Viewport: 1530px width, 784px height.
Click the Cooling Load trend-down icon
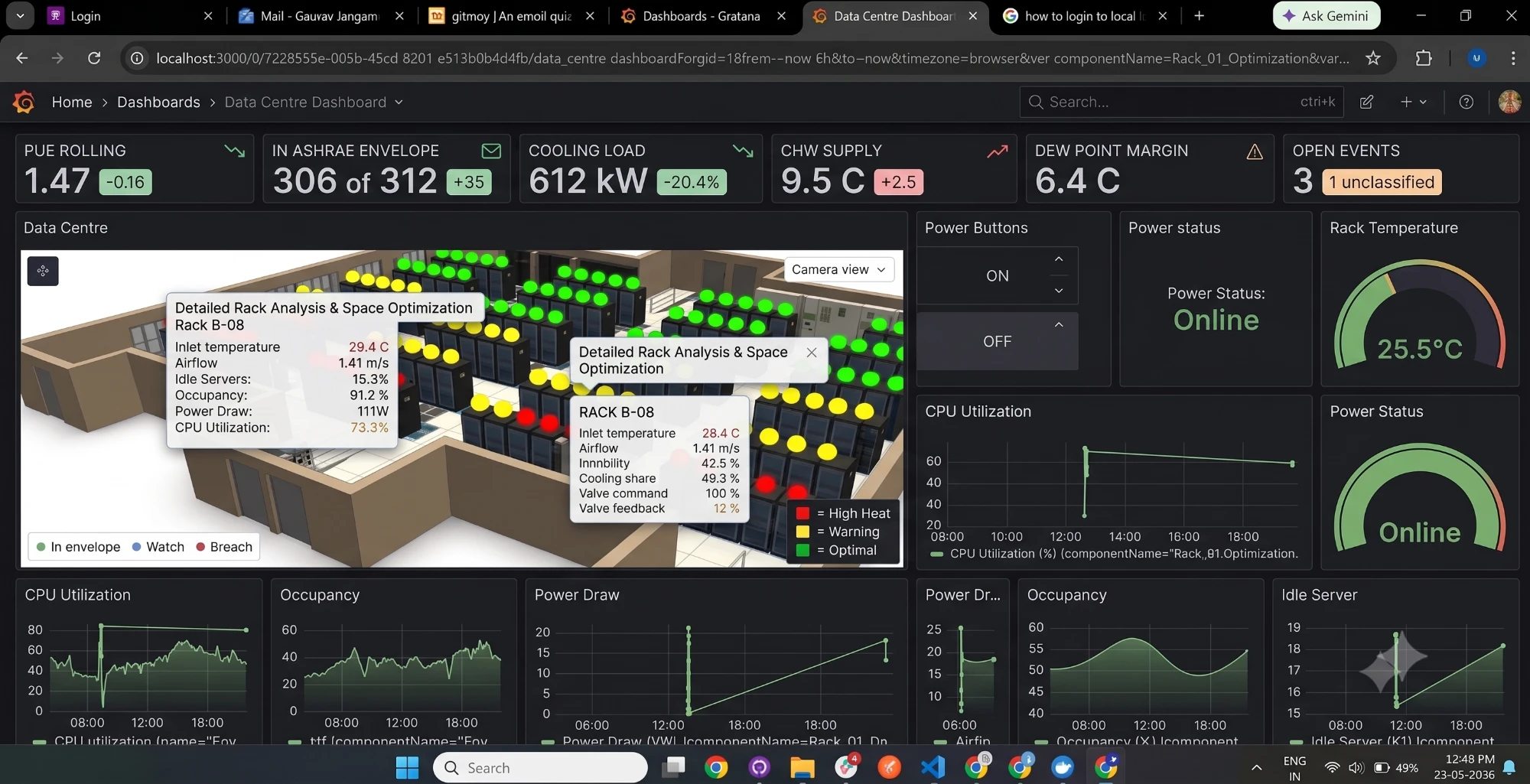(x=743, y=151)
